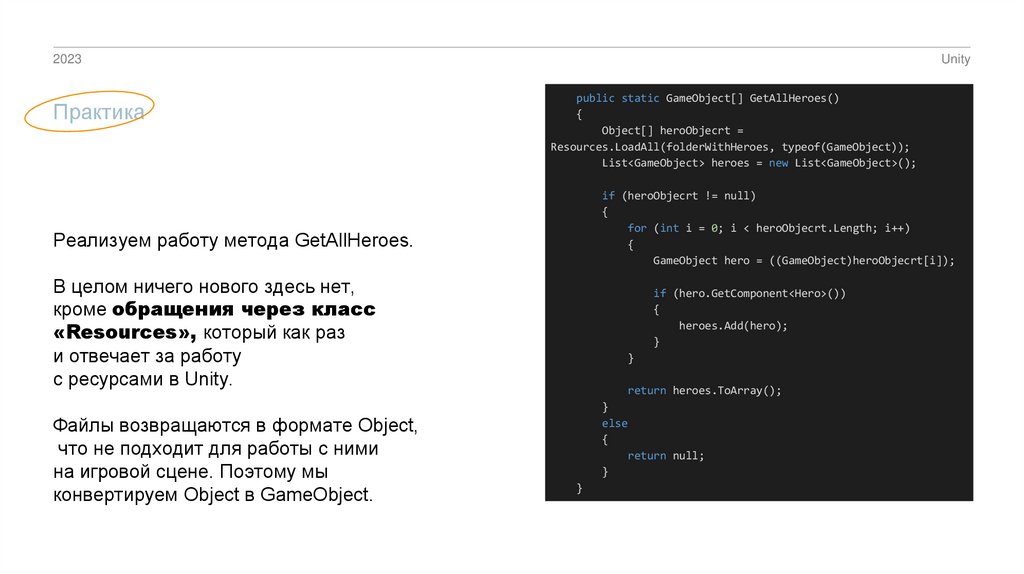The image size is (1024, 574).
Task: Click the for-loop line with "heroObjecrt.Length"
Action: 769,228
